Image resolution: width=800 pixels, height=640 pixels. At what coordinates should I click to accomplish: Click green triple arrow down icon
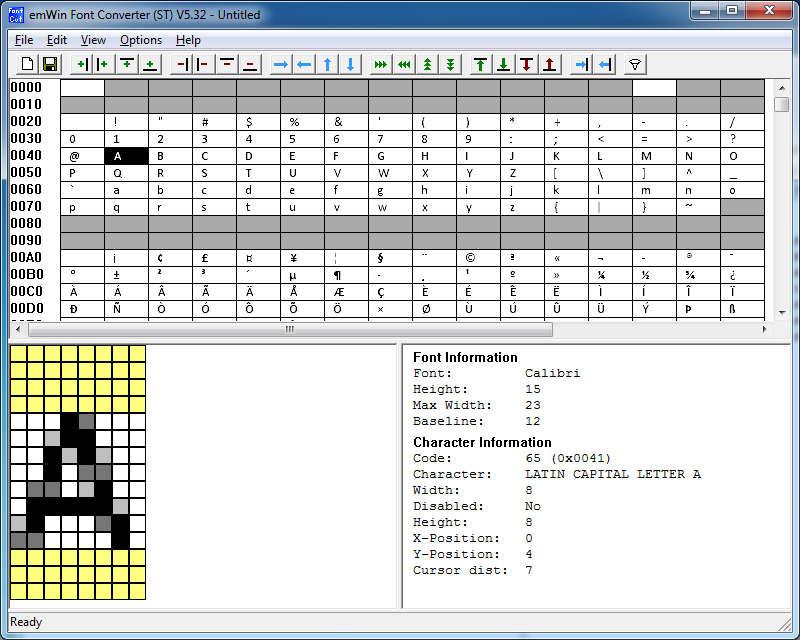click(x=450, y=64)
